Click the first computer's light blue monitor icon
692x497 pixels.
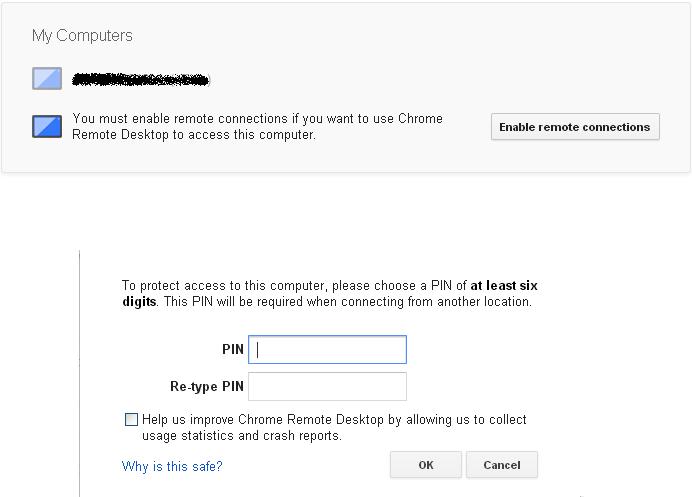click(47, 78)
